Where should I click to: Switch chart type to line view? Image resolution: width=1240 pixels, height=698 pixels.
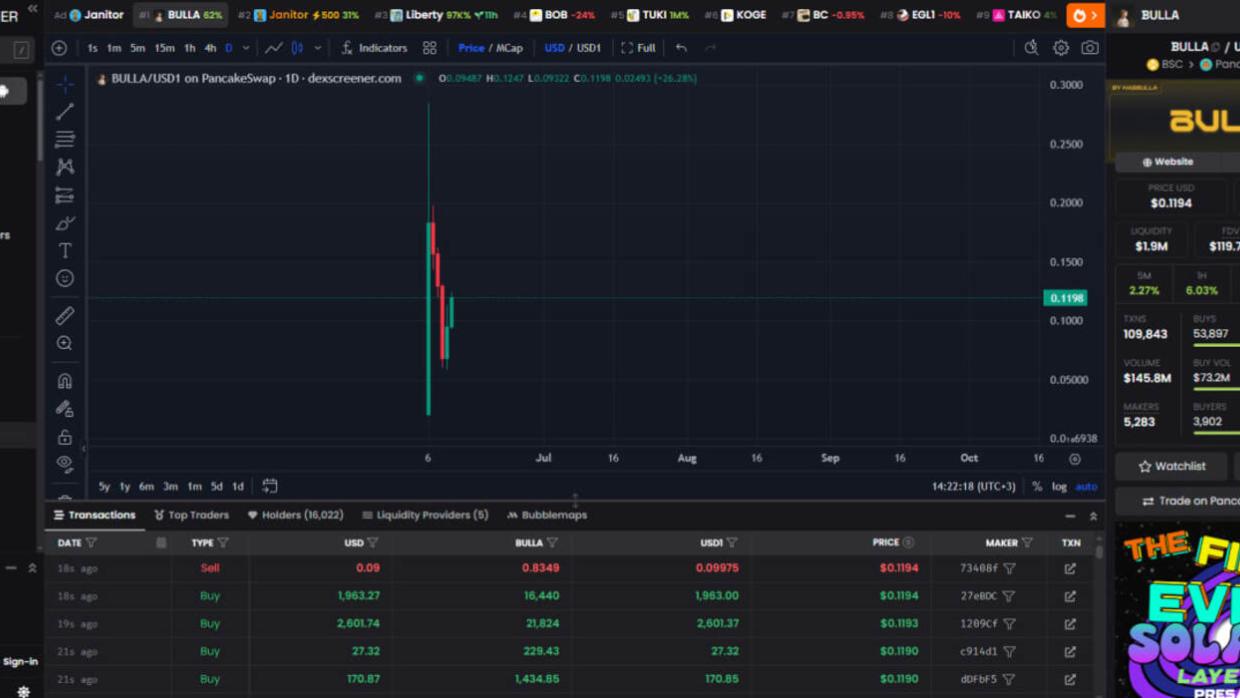(x=273, y=47)
